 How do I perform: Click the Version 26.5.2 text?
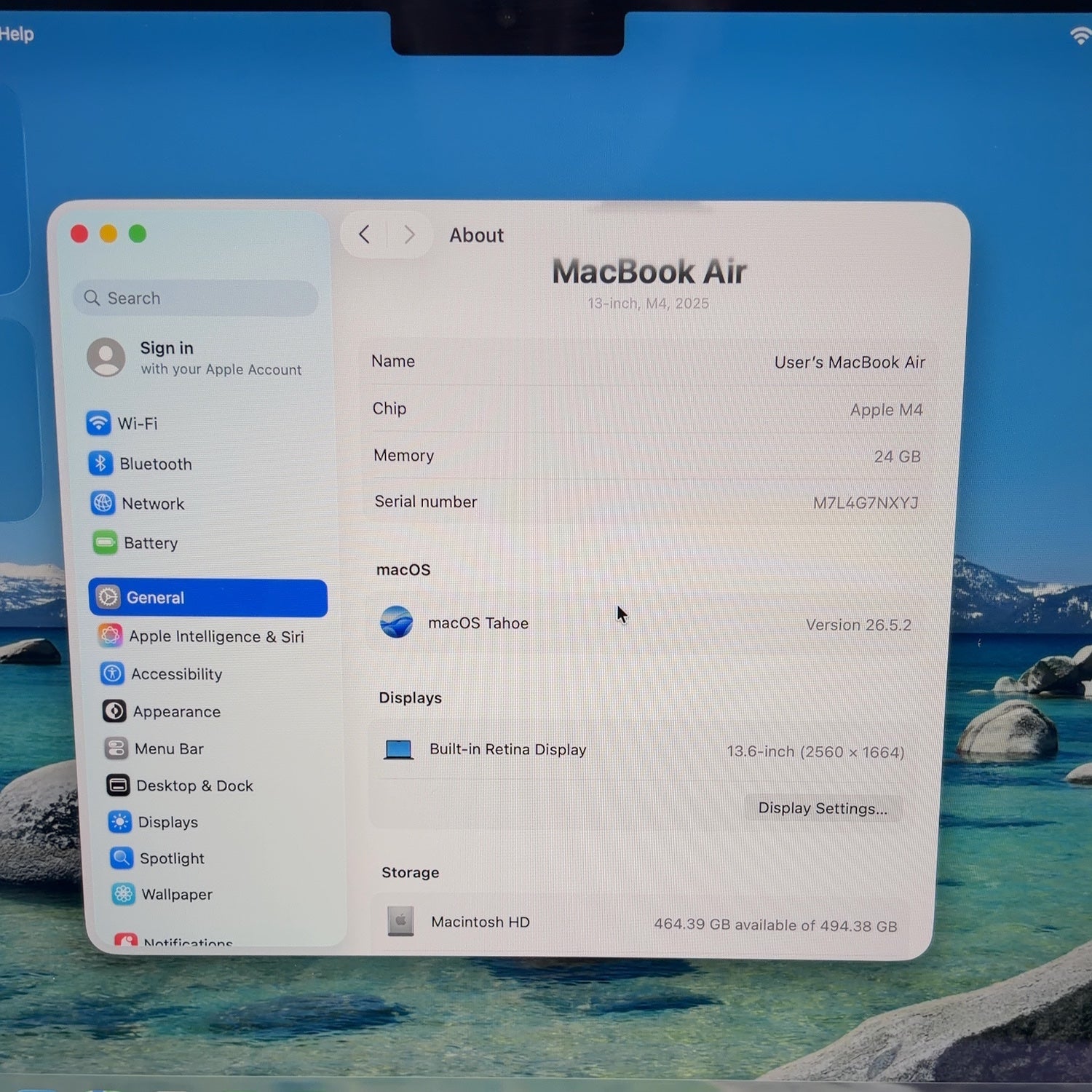pos(858,625)
